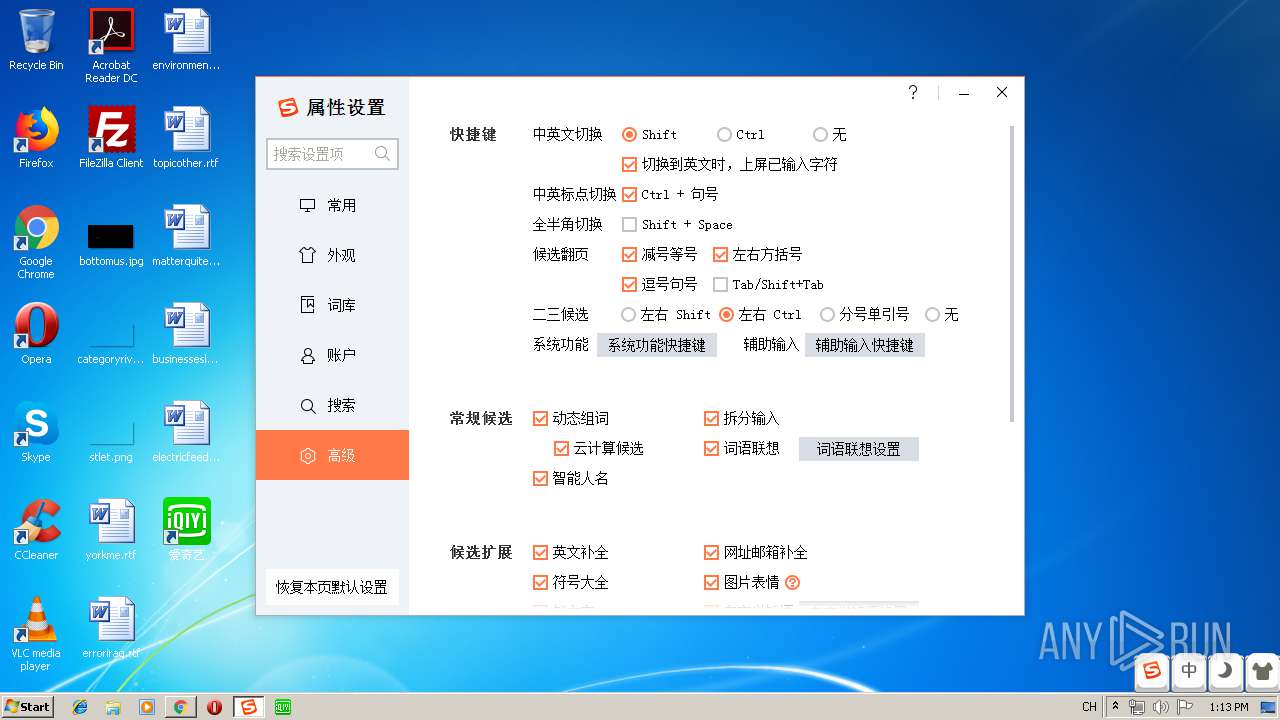This screenshot has width=1280, height=720.
Task: Click the 中 language mode on floating toolbar
Action: [1189, 671]
